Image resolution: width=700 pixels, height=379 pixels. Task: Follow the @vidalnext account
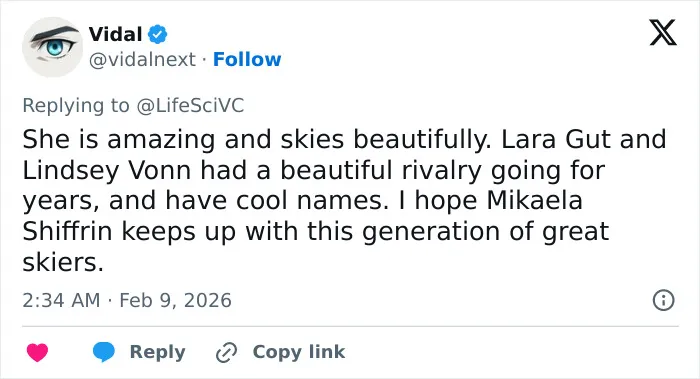pos(247,59)
